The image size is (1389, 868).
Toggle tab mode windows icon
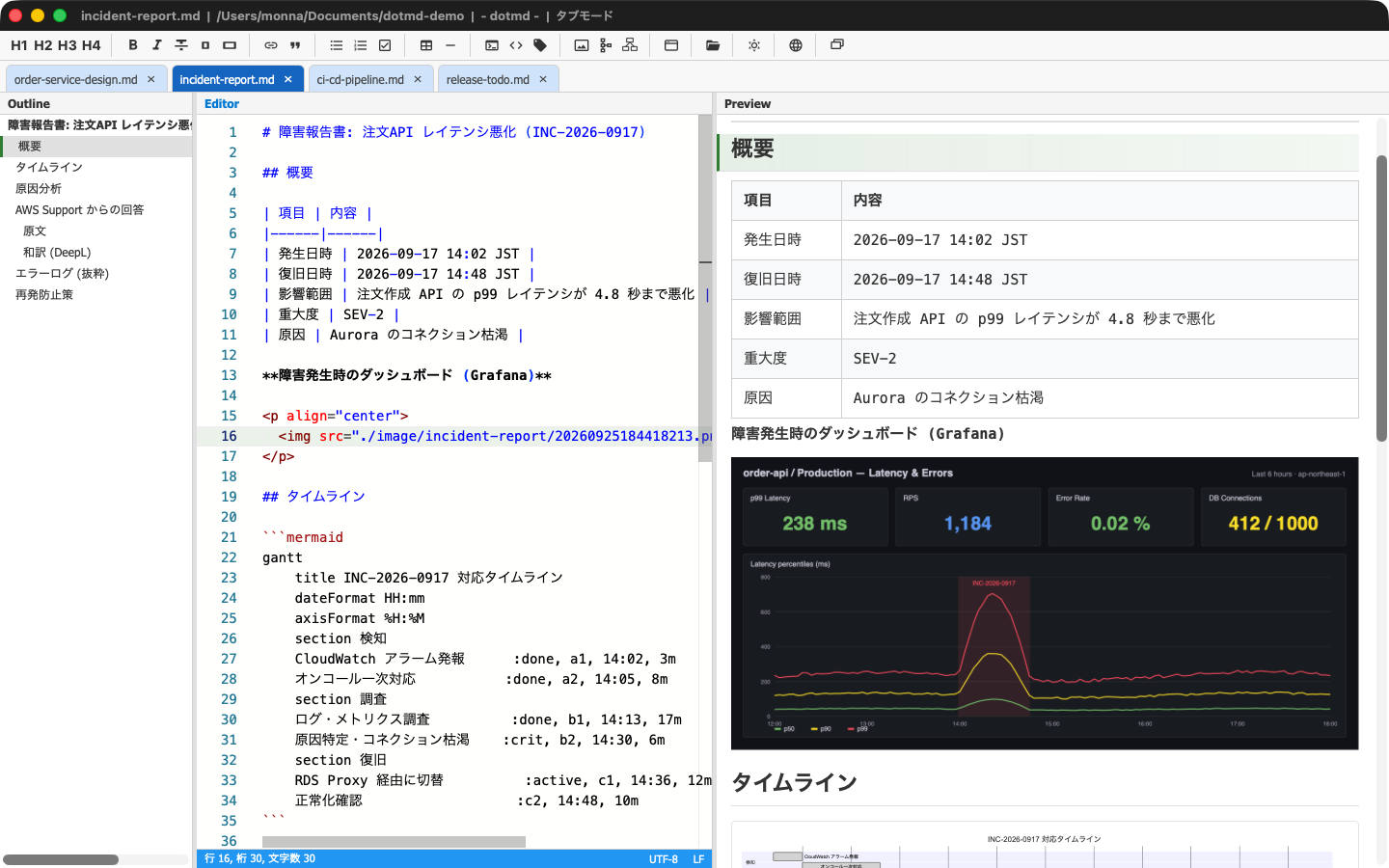click(x=837, y=45)
